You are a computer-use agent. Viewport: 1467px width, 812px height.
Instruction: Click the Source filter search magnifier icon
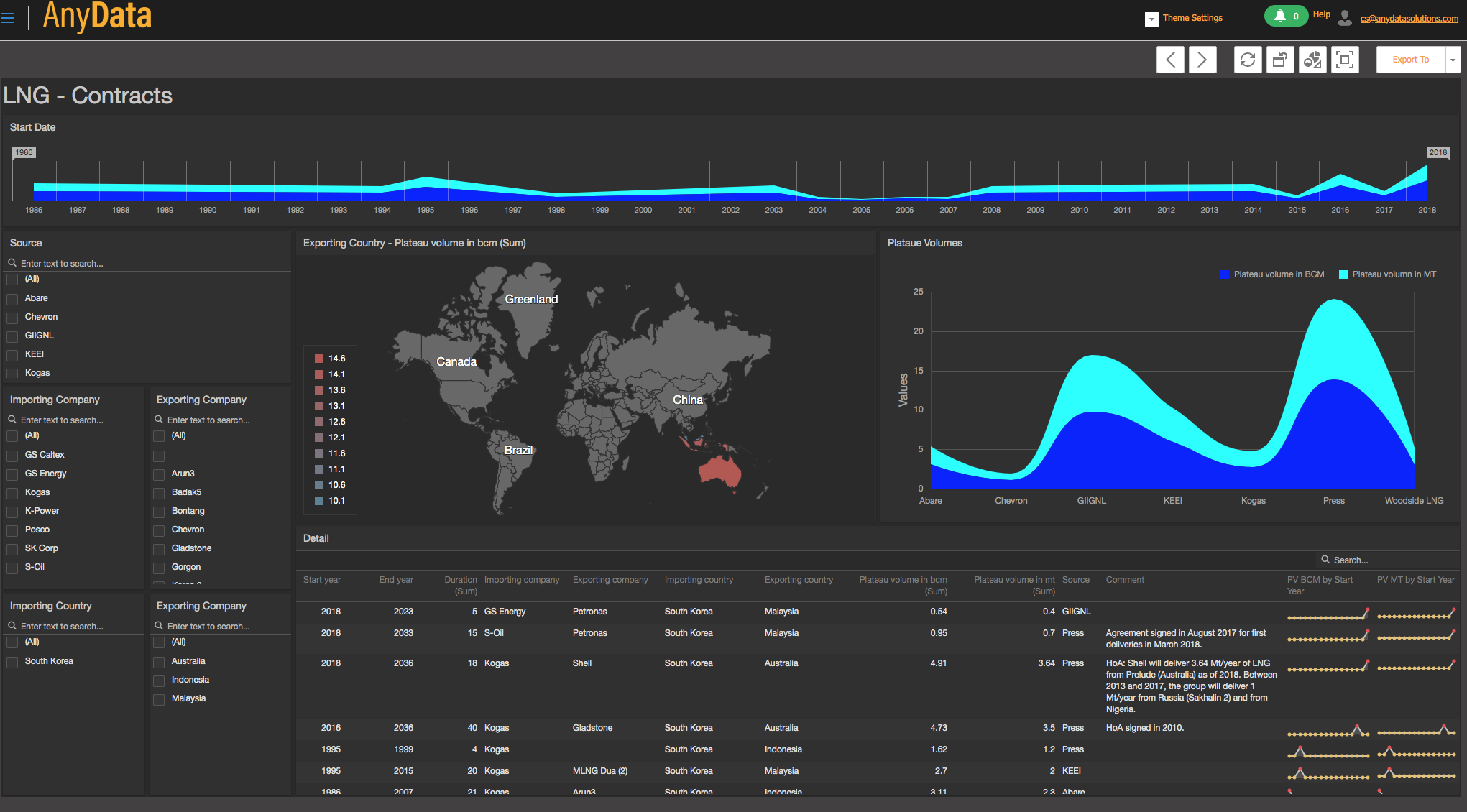coord(12,263)
